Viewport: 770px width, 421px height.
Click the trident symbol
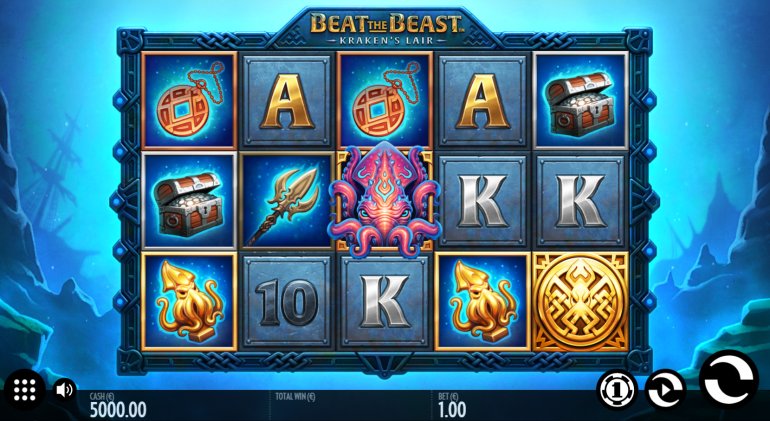click(x=287, y=201)
